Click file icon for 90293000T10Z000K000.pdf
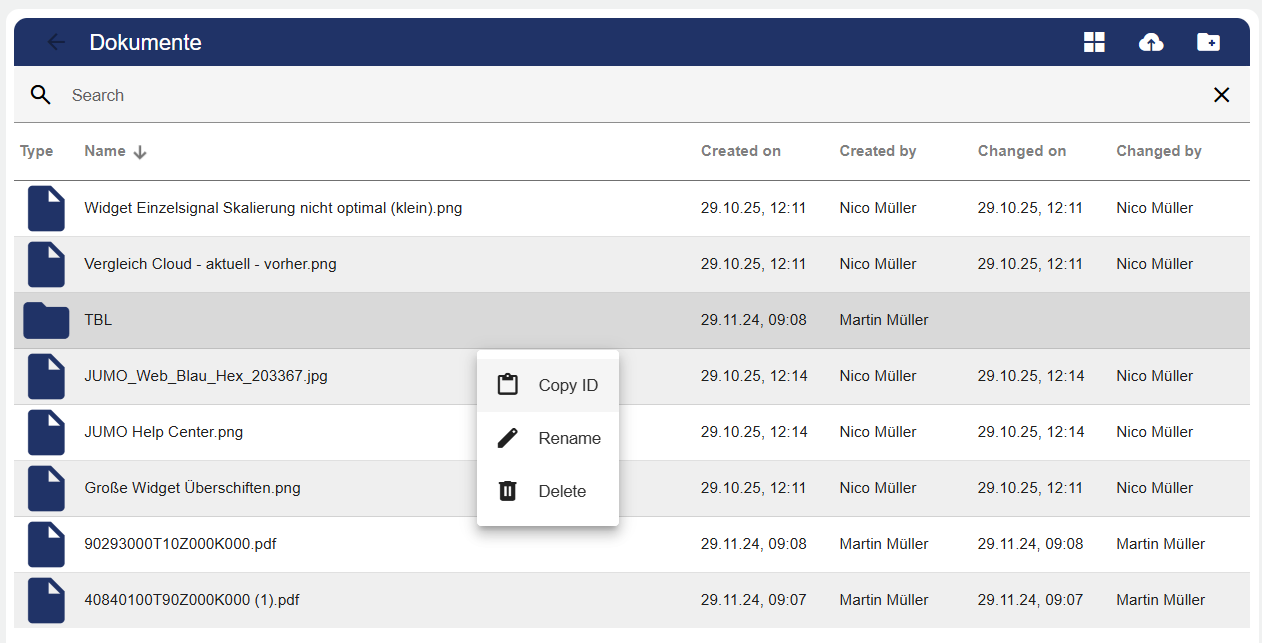 pyautogui.click(x=46, y=544)
